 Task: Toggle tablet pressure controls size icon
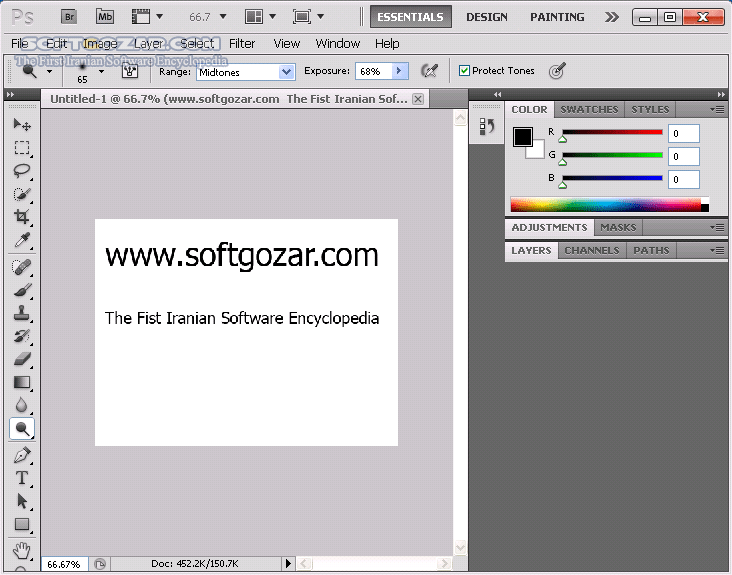pos(557,71)
